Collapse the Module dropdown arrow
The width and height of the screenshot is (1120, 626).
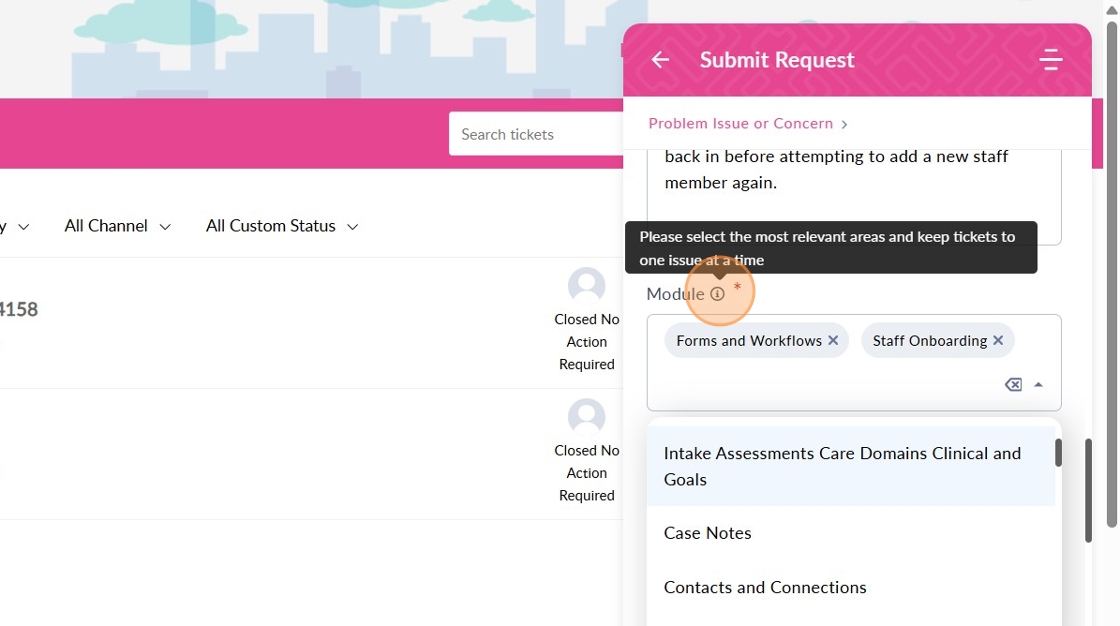(x=1038, y=385)
